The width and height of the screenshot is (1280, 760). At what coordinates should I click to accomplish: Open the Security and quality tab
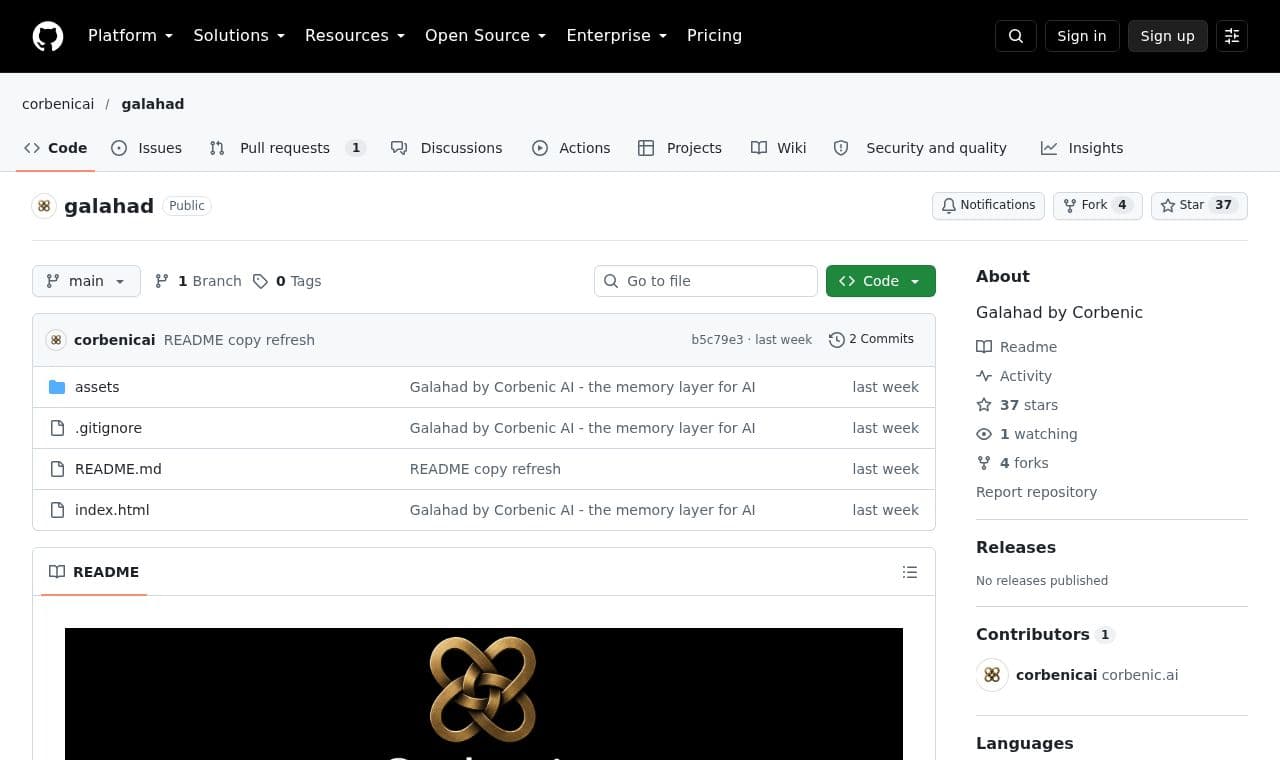920,148
